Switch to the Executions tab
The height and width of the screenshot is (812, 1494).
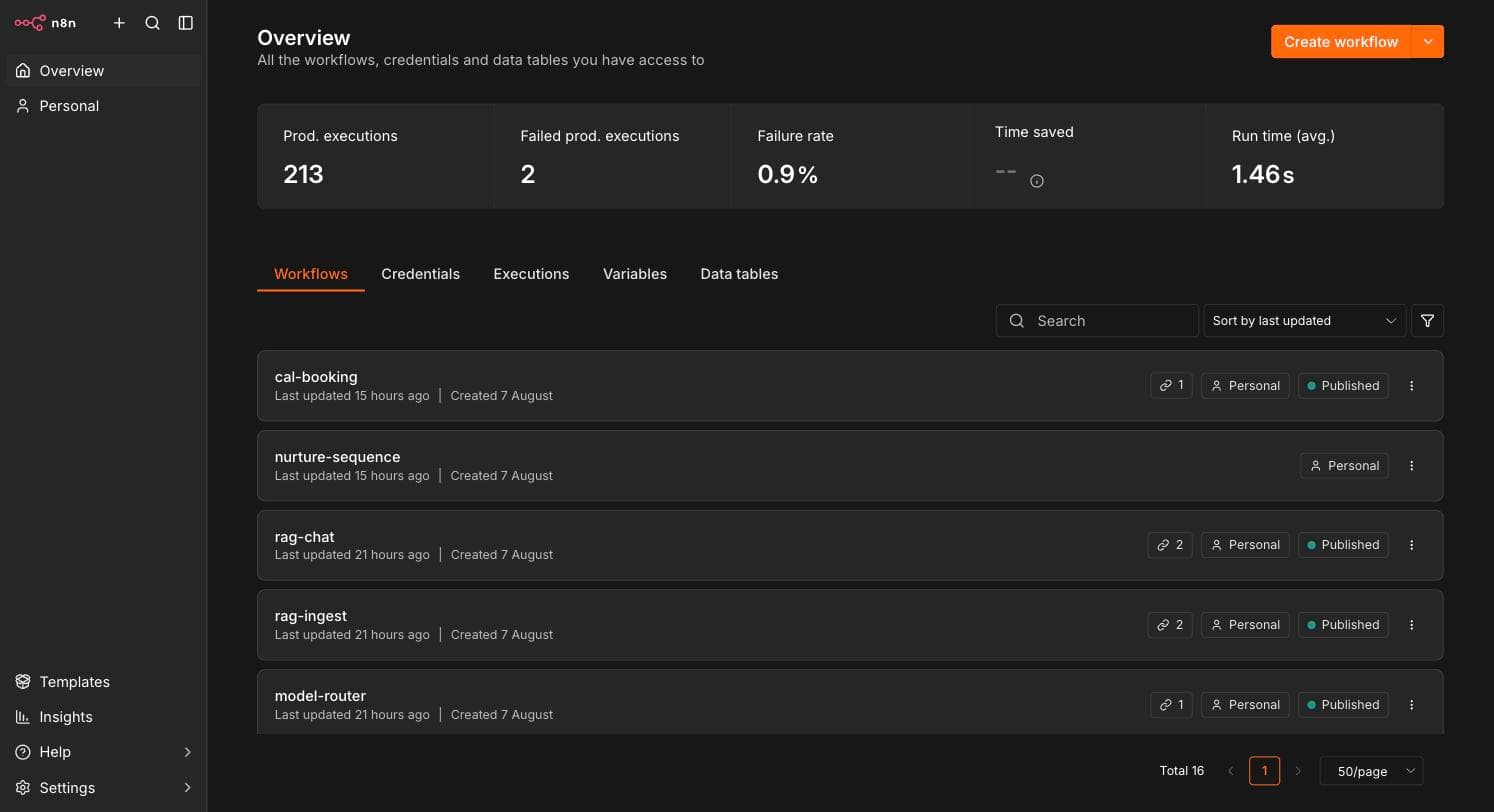click(x=531, y=274)
